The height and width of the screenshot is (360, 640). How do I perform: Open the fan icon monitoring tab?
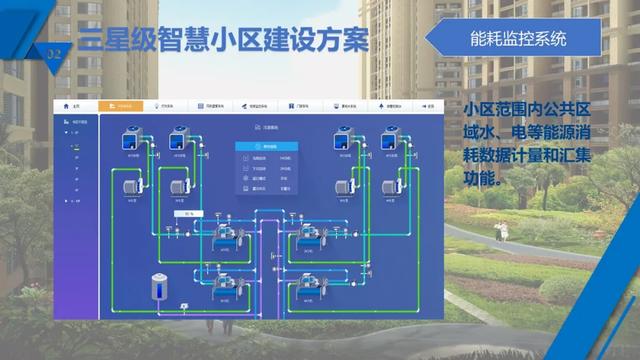pyautogui.click(x=255, y=106)
